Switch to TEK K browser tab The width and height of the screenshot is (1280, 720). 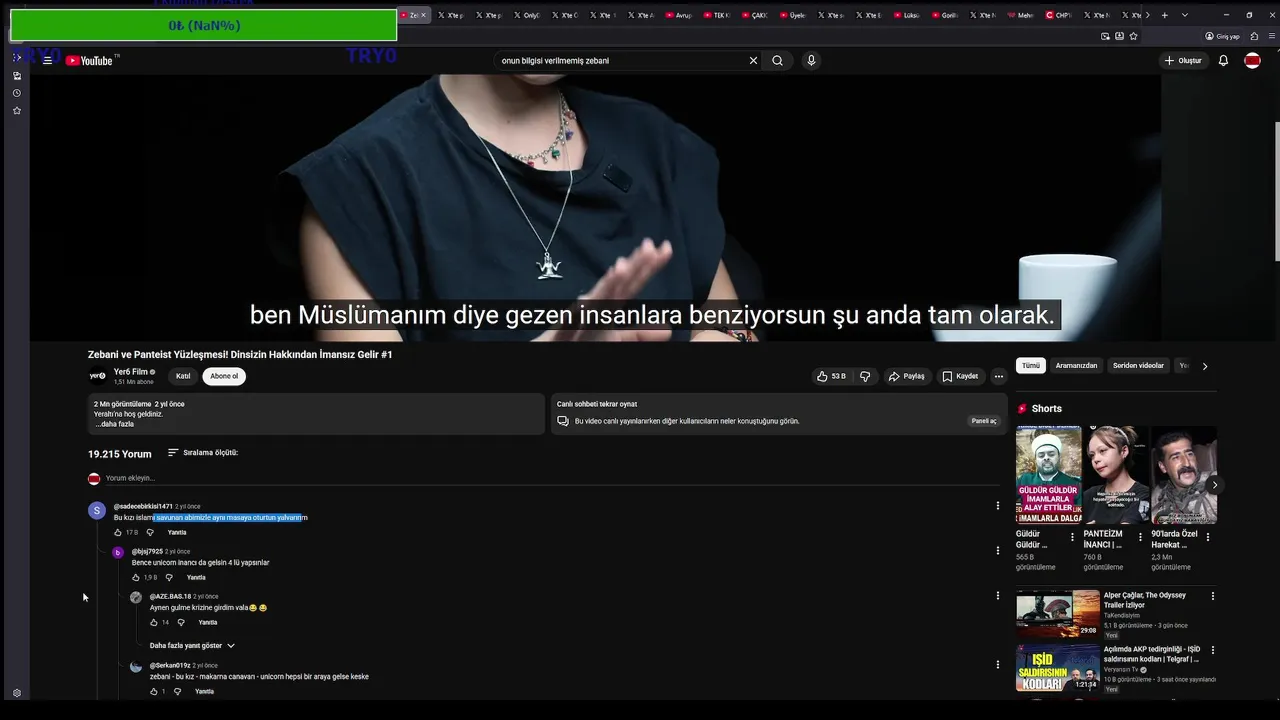[715, 15]
